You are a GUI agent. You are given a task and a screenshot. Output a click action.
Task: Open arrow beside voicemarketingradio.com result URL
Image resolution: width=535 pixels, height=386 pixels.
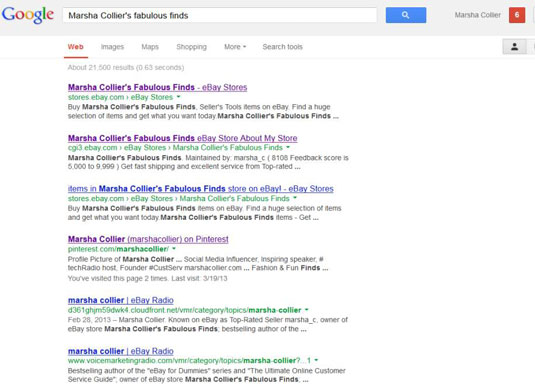tap(316, 360)
